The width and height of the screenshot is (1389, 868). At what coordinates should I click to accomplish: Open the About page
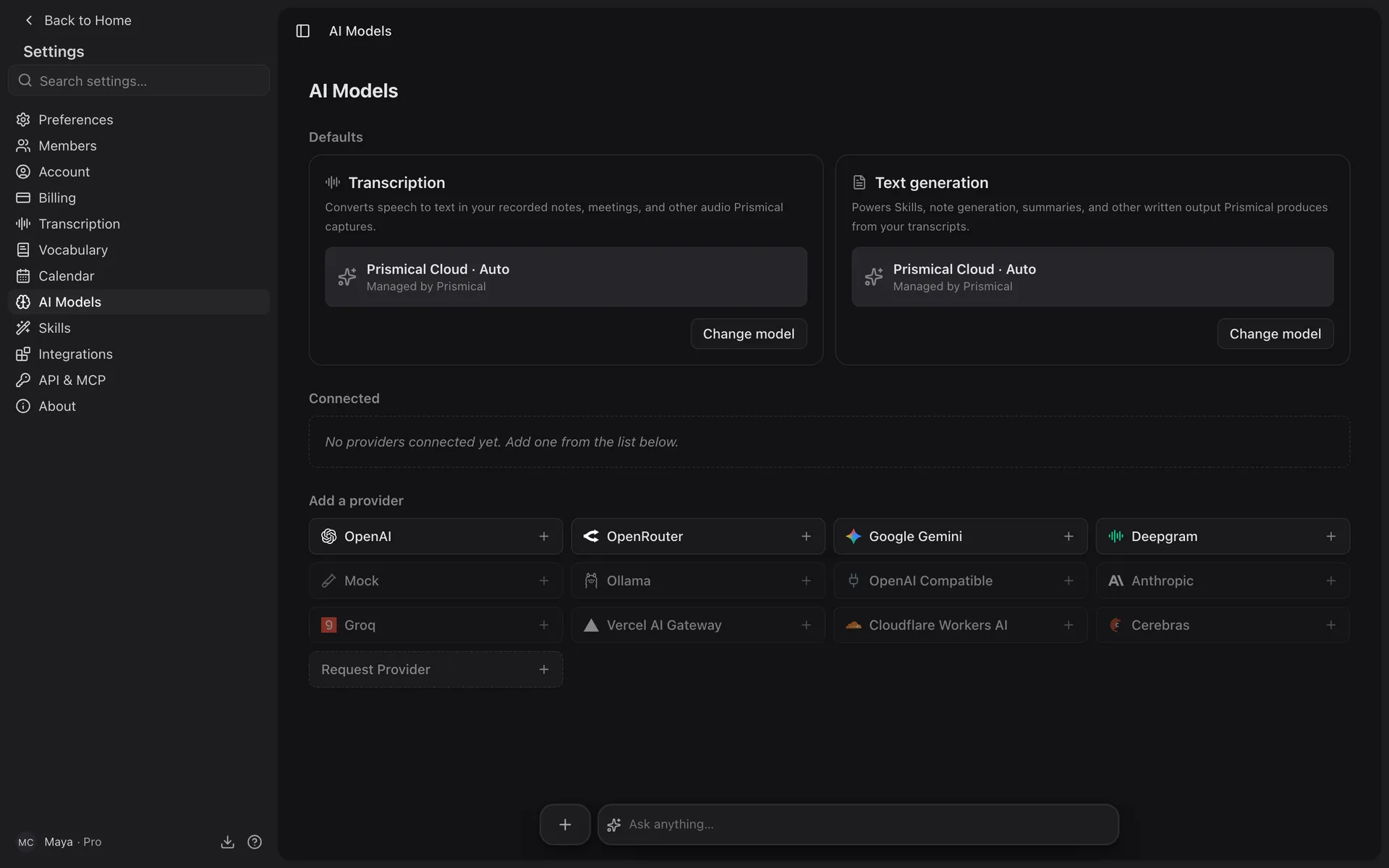pyautogui.click(x=139, y=406)
